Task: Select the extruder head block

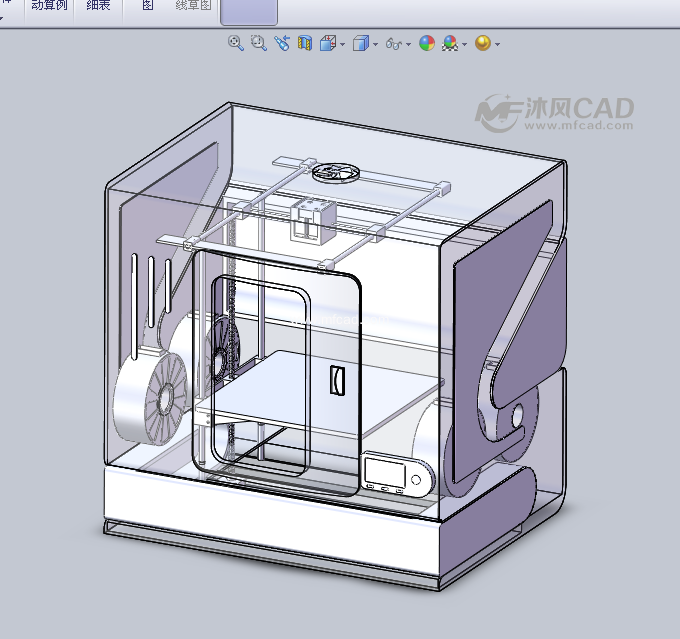Action: click(313, 219)
